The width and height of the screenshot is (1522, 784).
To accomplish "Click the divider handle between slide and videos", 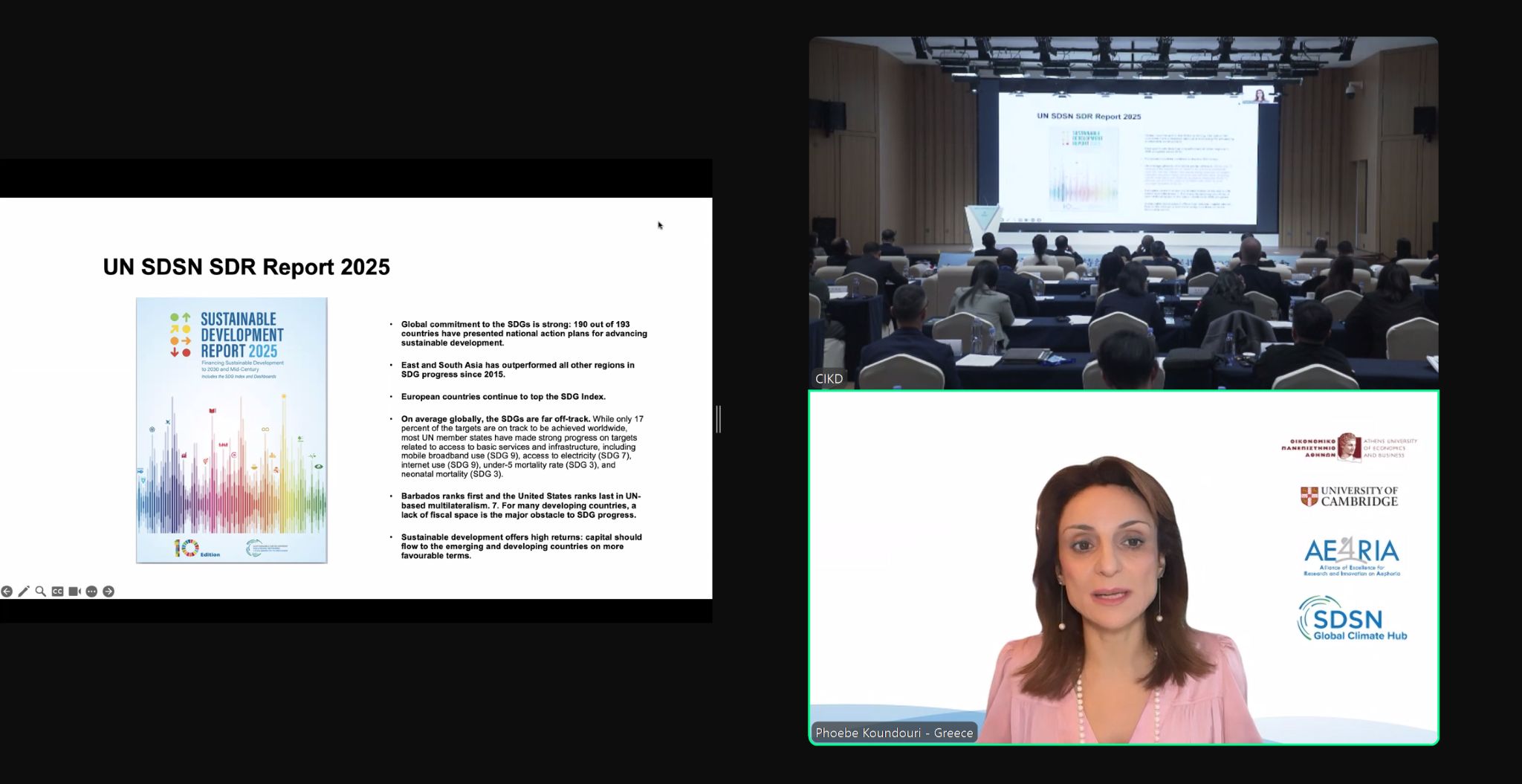I will click(718, 419).
